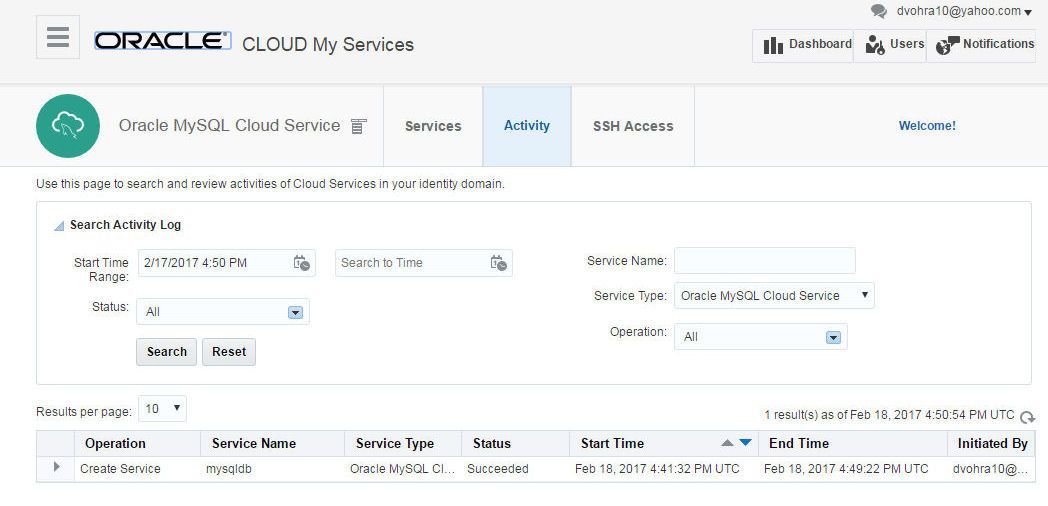
Task: Open the Status dropdown
Action: pos(223,311)
